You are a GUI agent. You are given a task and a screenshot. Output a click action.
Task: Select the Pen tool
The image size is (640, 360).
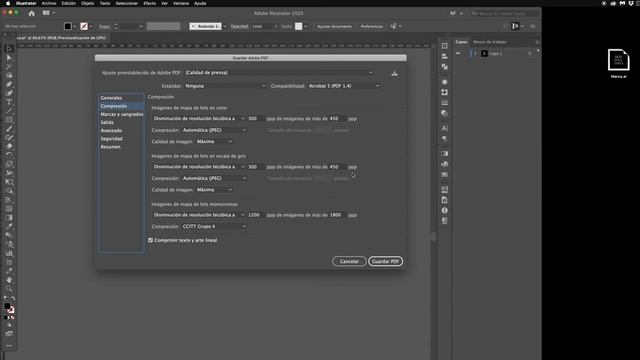point(9,84)
